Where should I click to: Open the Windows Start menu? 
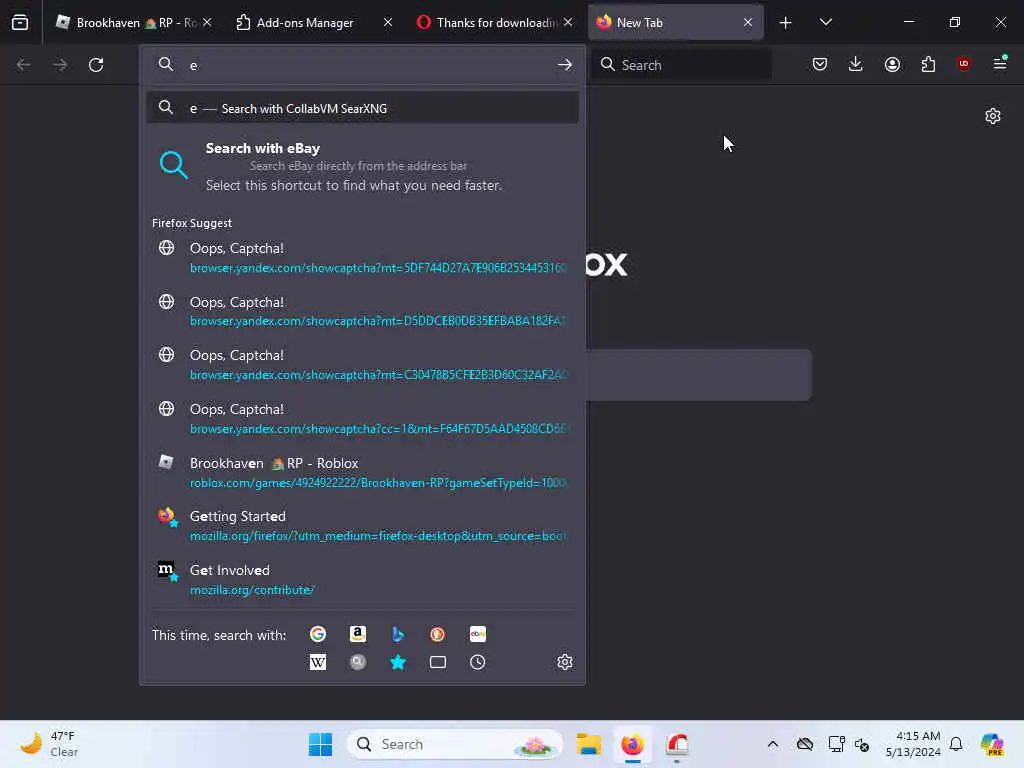pos(320,744)
